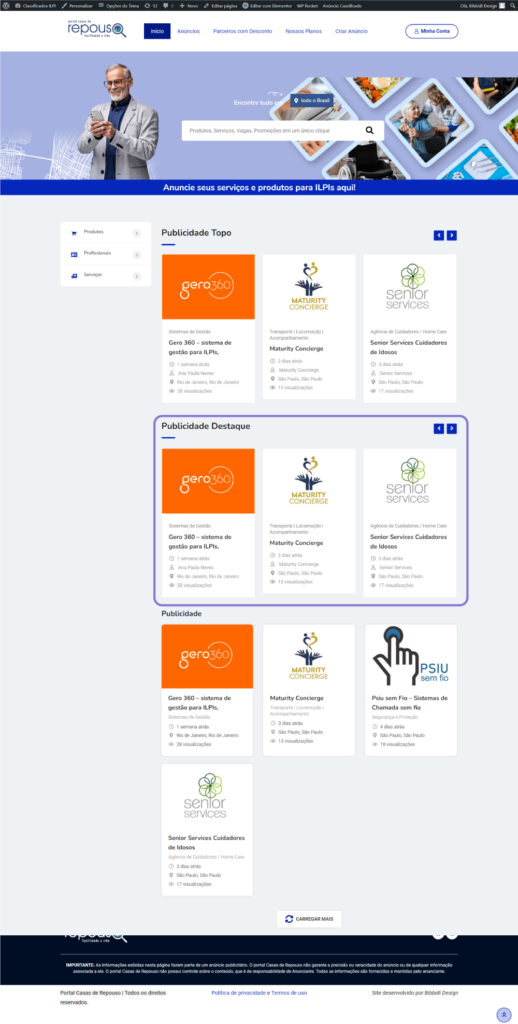Click the Minha Conta button
The height and width of the screenshot is (1024, 518).
pos(432,31)
